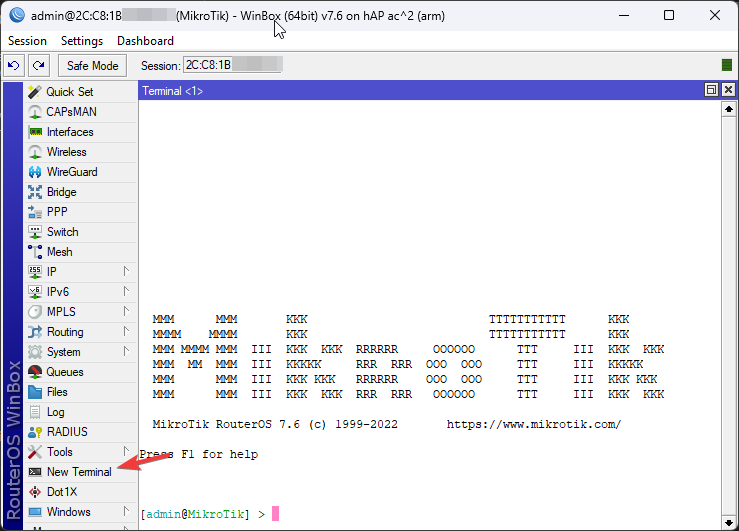Expand the Windows submenu arrow
The width and height of the screenshot is (739, 531).
click(126, 512)
